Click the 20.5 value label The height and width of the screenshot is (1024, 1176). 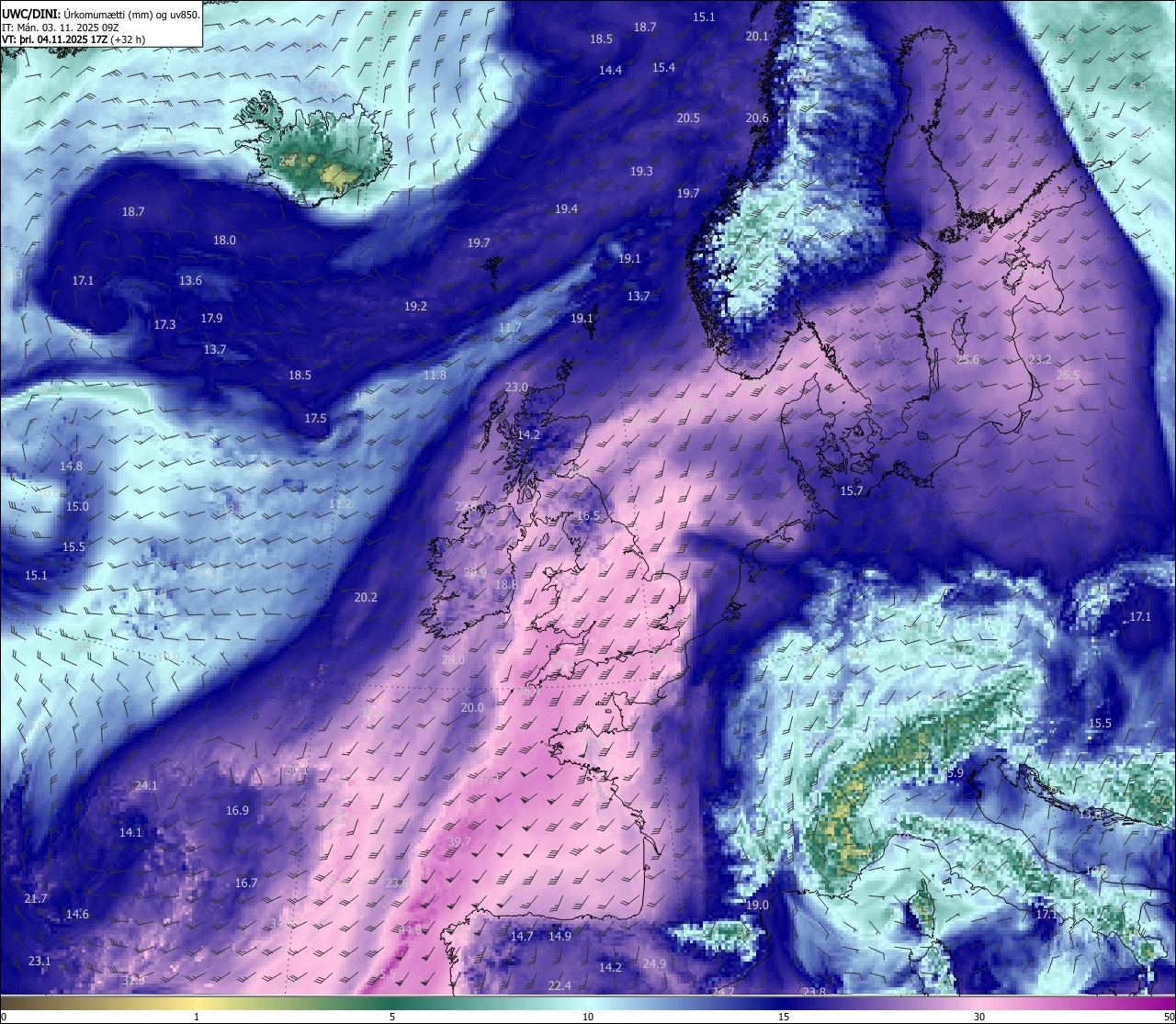[x=688, y=118]
